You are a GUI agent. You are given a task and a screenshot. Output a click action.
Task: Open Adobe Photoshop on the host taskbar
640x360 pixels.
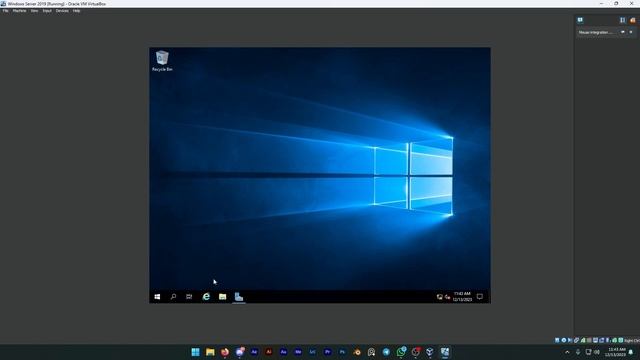pyautogui.click(x=342, y=352)
